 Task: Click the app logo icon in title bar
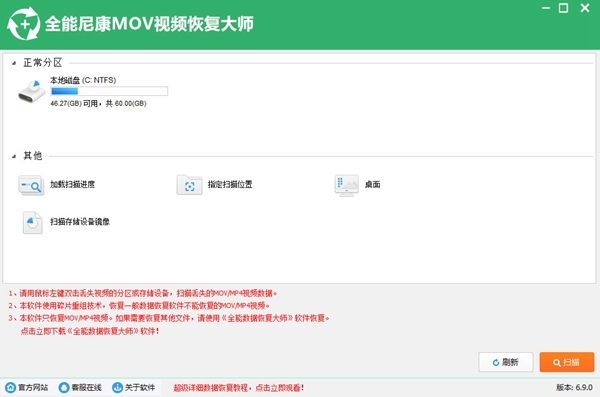pos(24,24)
